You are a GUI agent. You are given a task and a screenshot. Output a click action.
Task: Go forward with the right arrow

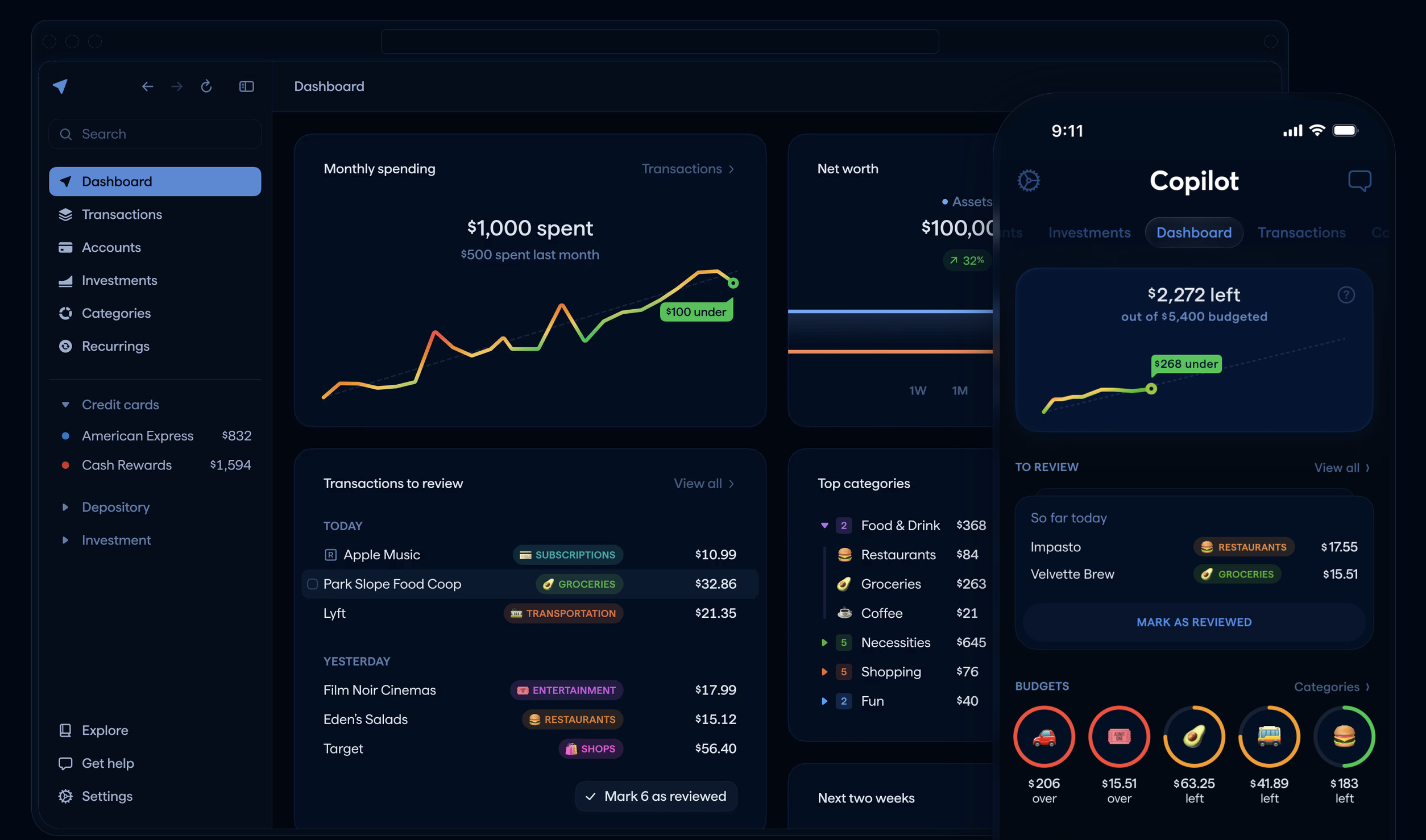pos(177,86)
